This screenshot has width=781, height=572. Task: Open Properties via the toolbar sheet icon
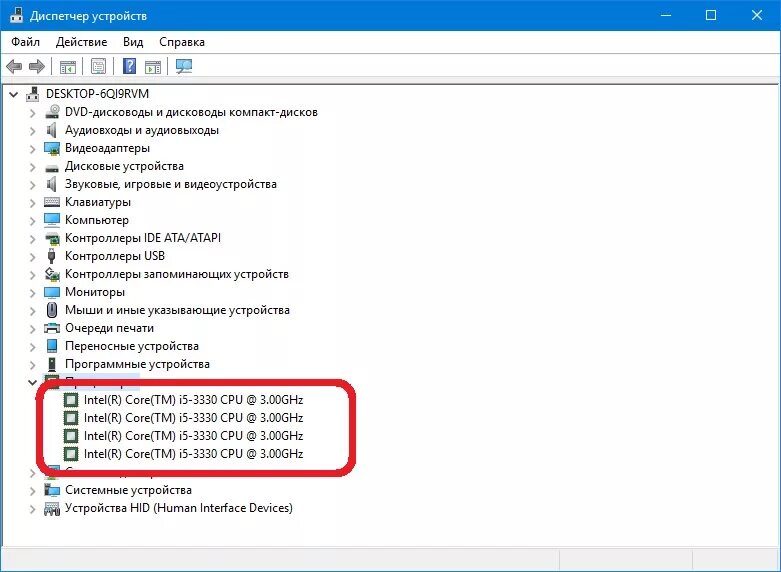[98, 66]
